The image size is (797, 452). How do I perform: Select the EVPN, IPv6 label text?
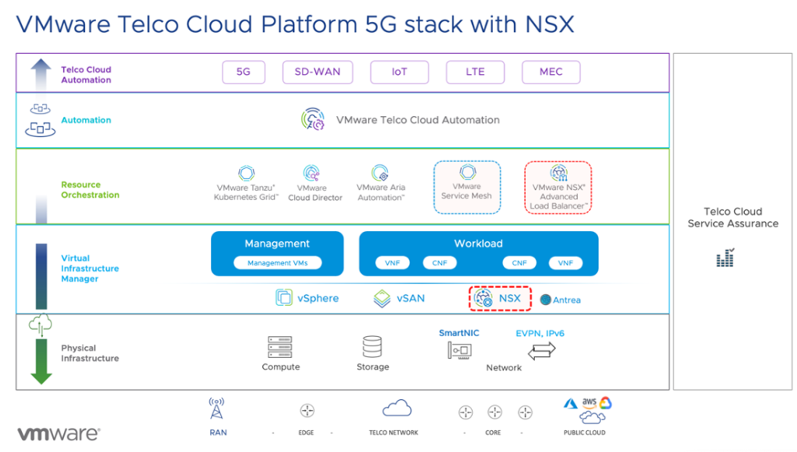540,334
